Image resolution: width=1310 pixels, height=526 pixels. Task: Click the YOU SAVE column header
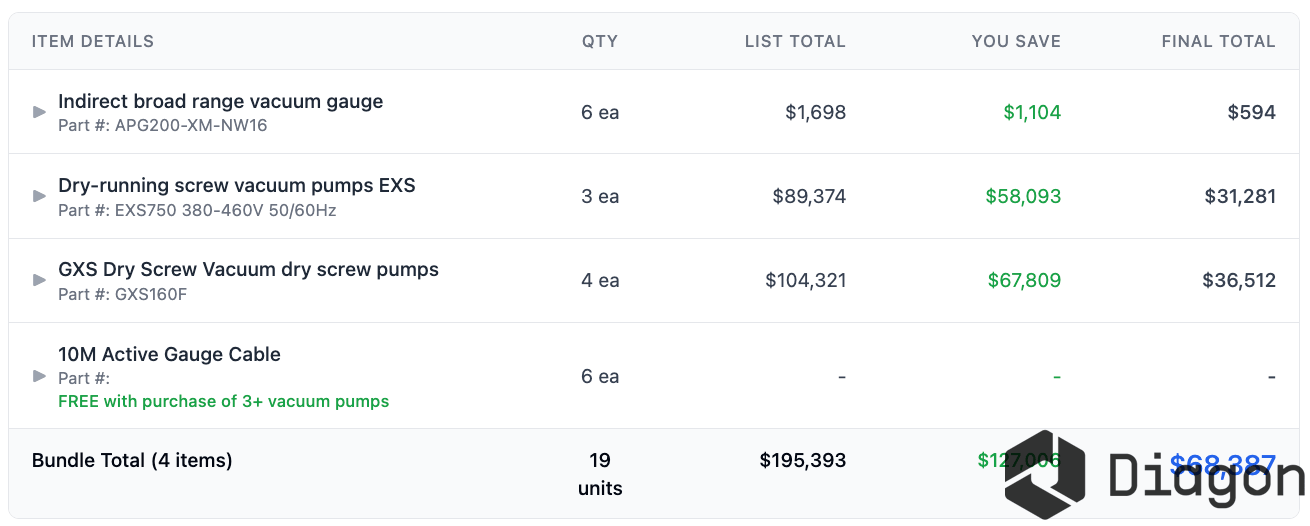(1016, 42)
